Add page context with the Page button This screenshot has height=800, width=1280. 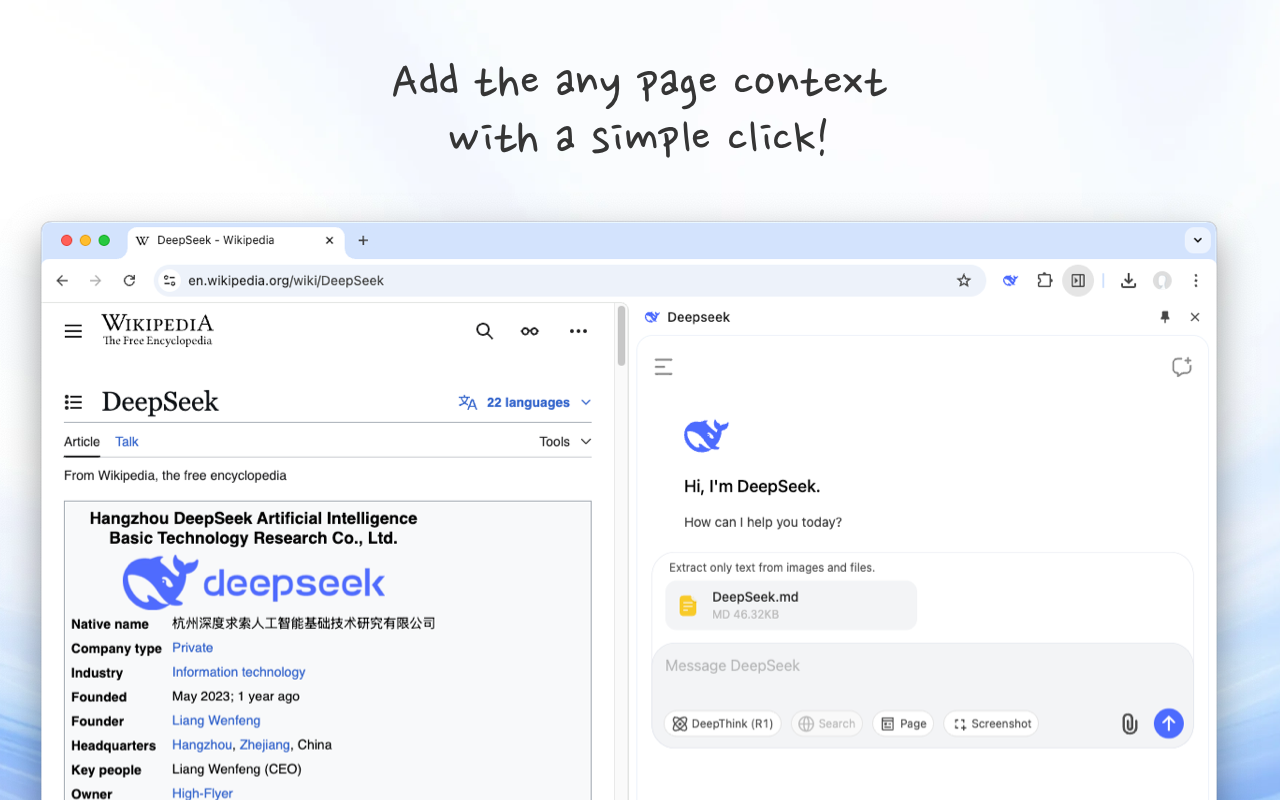[904, 724]
